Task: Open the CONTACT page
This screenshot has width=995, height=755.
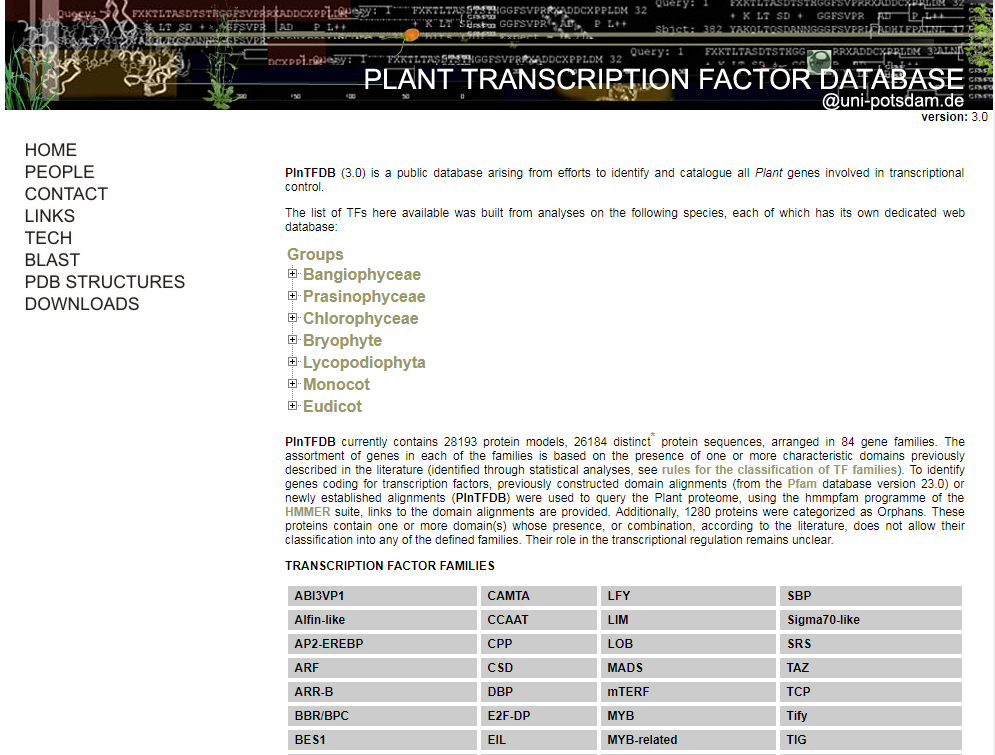Action: click(x=67, y=194)
